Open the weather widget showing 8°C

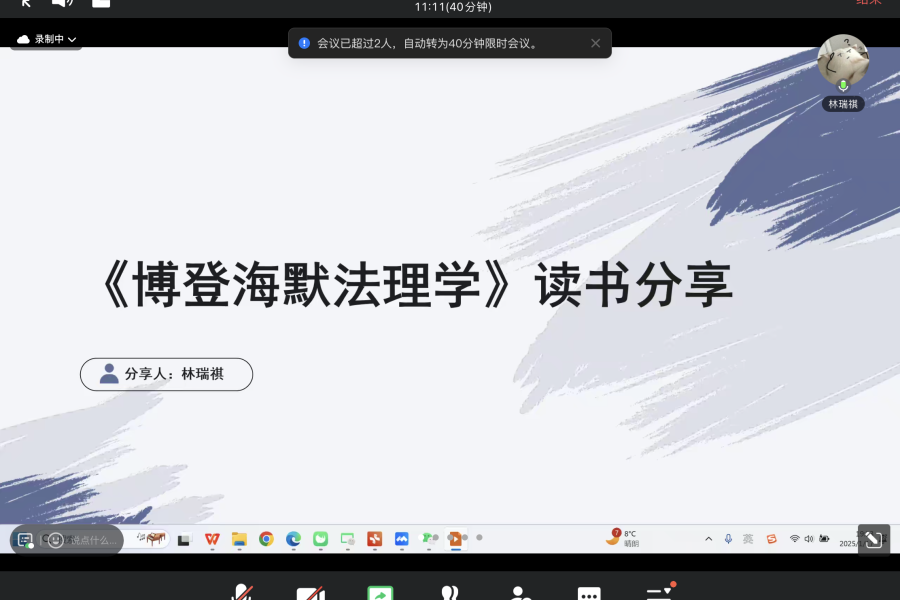tap(622, 538)
